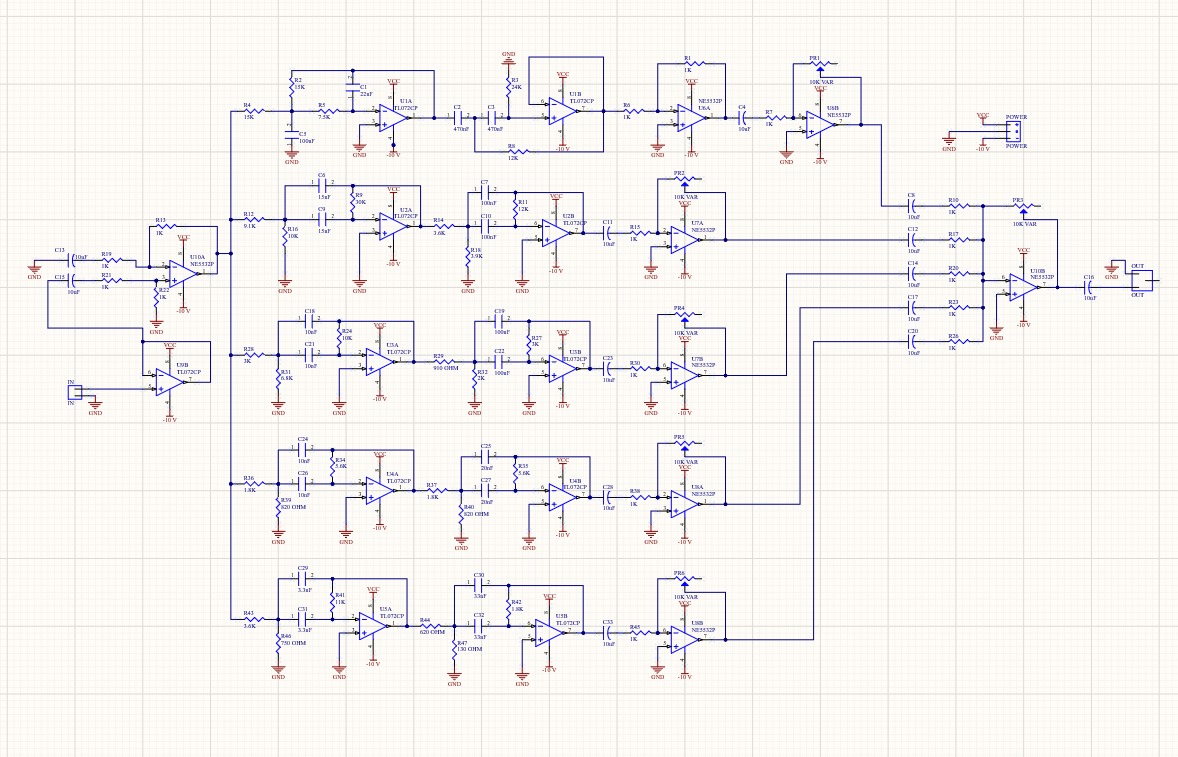Click the OUT port symbol
Viewport: 1178px width, 757px height.
[1140, 279]
